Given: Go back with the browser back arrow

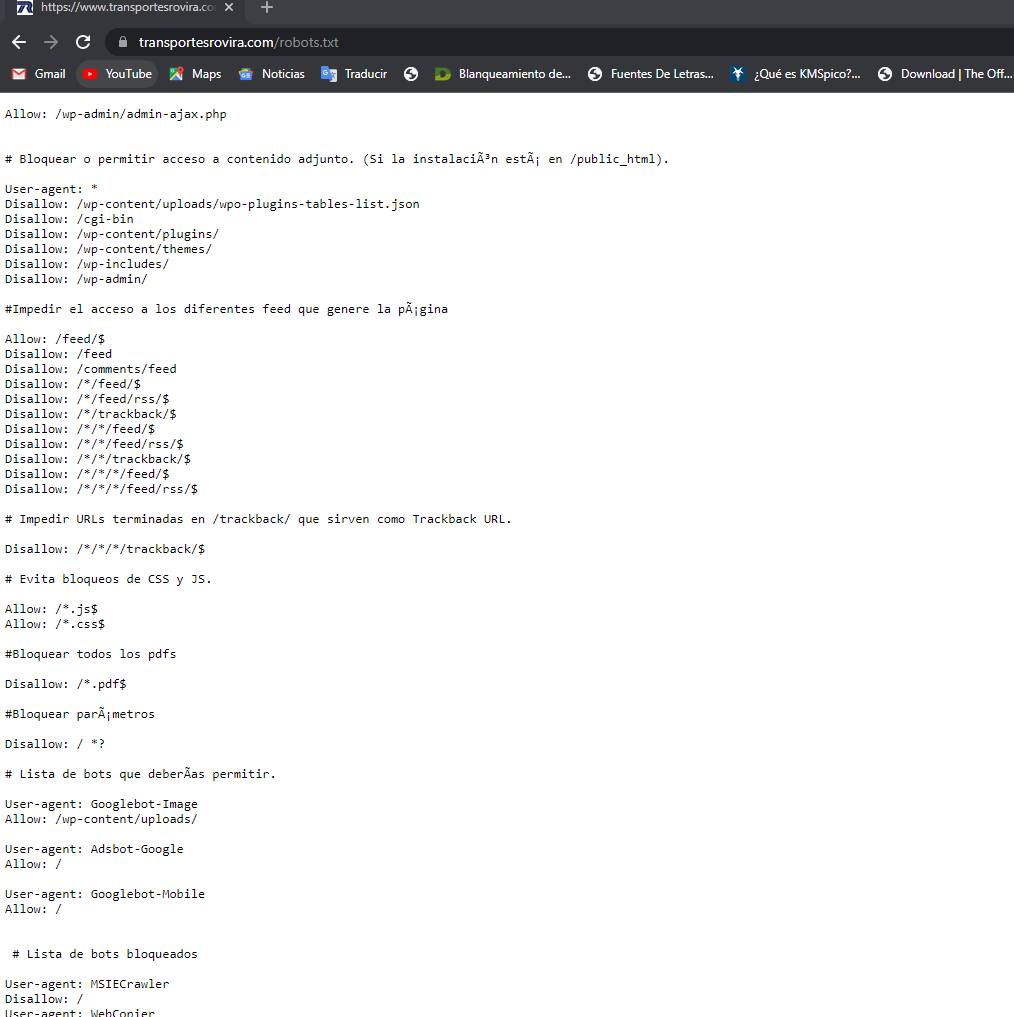Looking at the screenshot, I should click(x=19, y=42).
